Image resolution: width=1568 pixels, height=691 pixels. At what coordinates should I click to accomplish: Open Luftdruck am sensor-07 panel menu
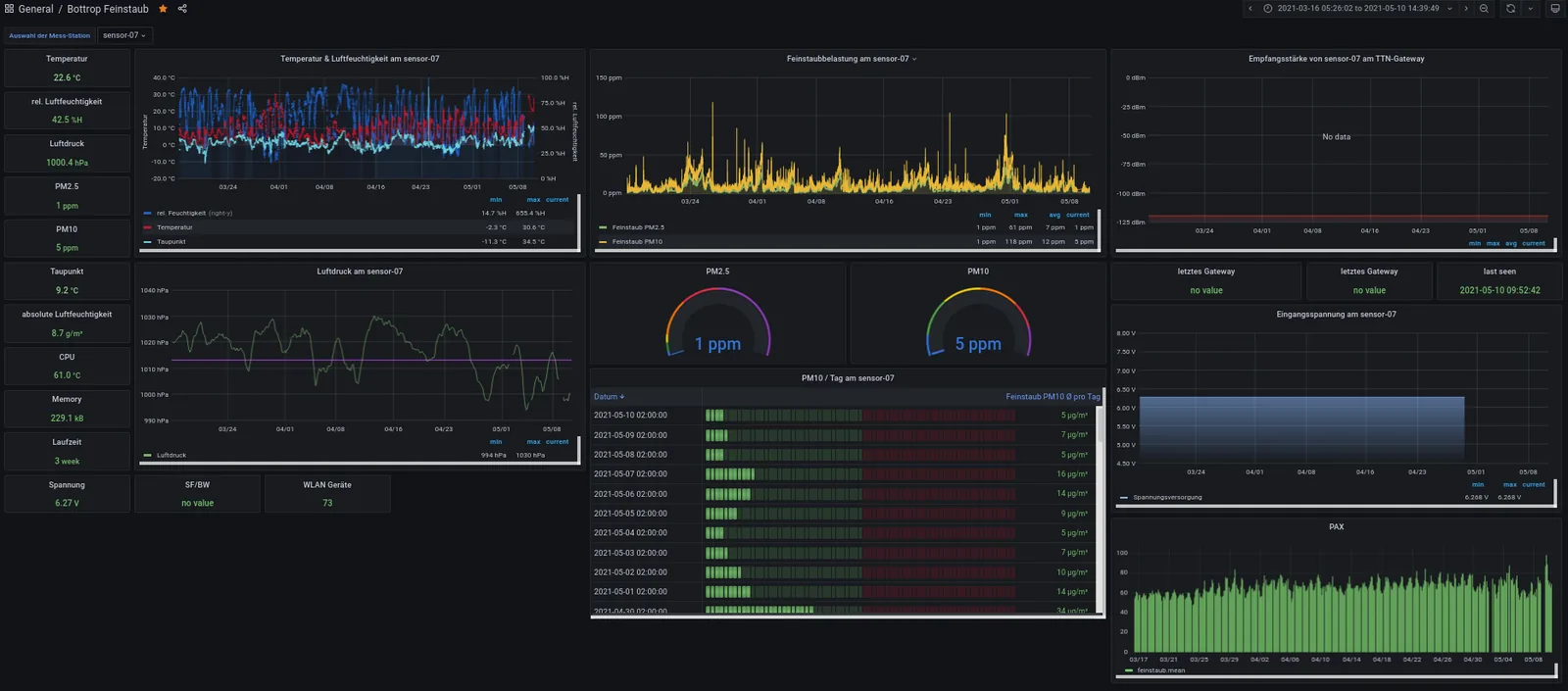tap(360, 271)
